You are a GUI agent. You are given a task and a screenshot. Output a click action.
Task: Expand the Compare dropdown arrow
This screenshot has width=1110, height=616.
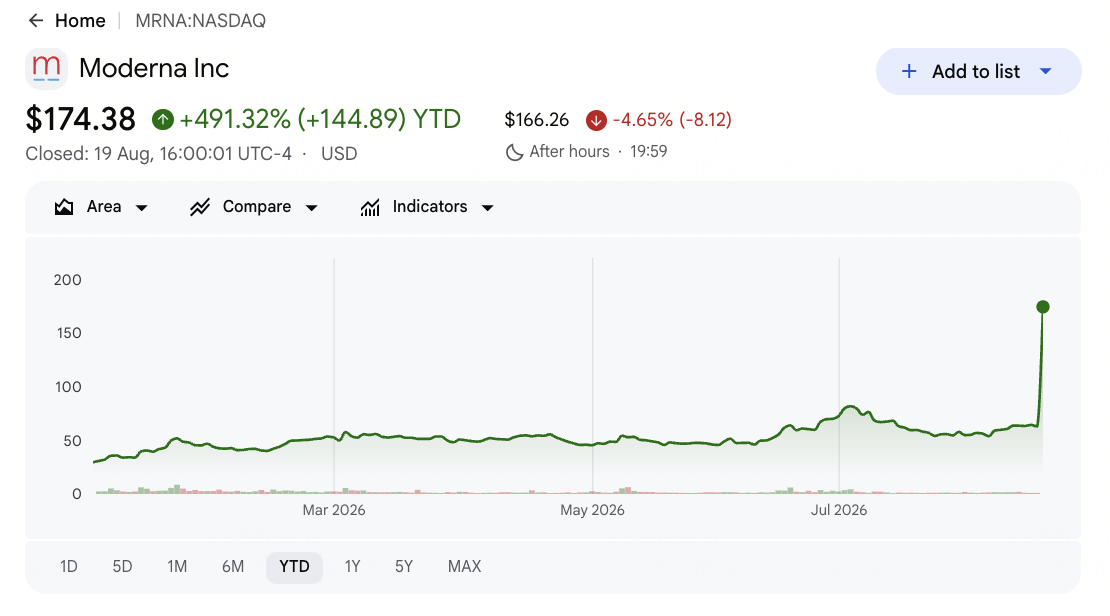(311, 207)
